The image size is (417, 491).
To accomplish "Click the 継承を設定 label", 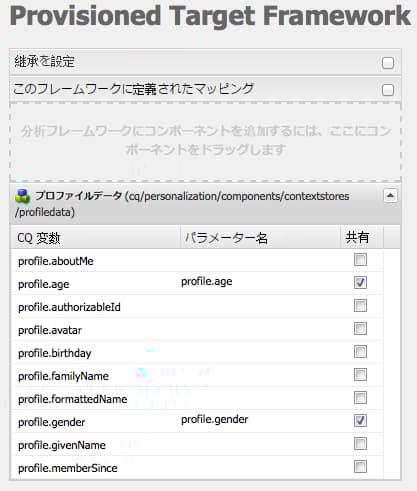I will coord(44,62).
